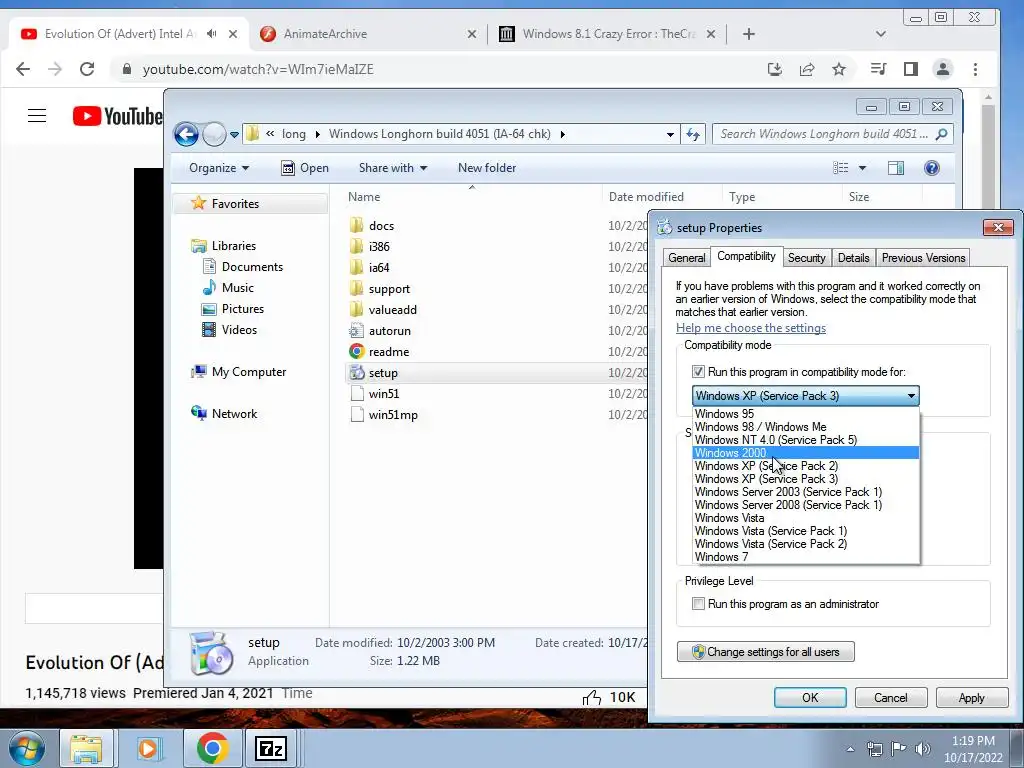Click Open in Explorer toolbar

(305, 168)
